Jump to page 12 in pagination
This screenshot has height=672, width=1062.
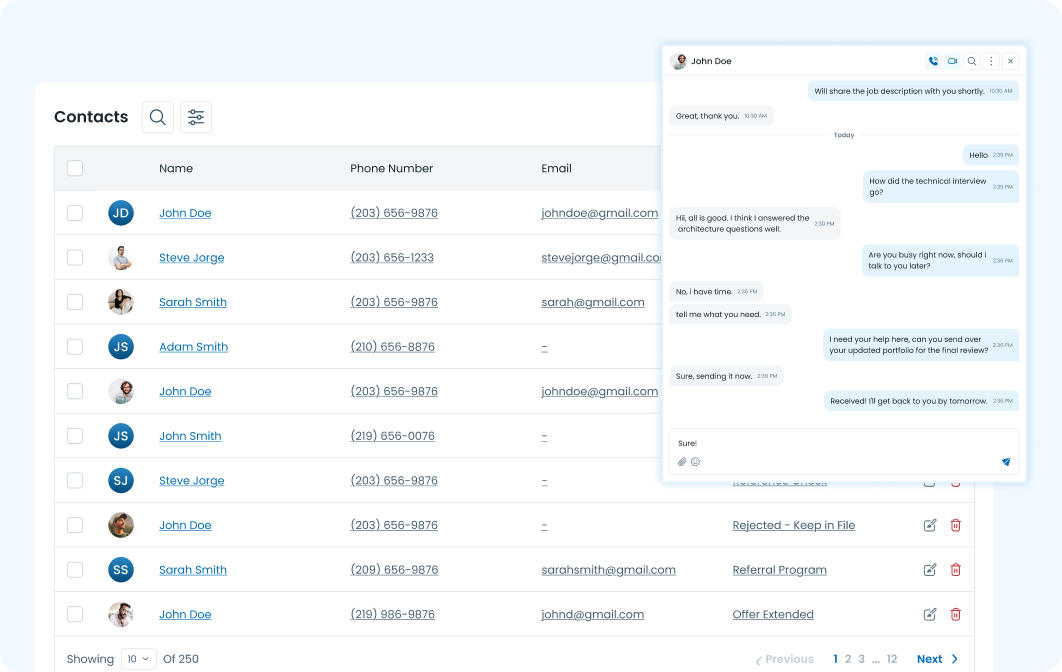click(x=892, y=659)
